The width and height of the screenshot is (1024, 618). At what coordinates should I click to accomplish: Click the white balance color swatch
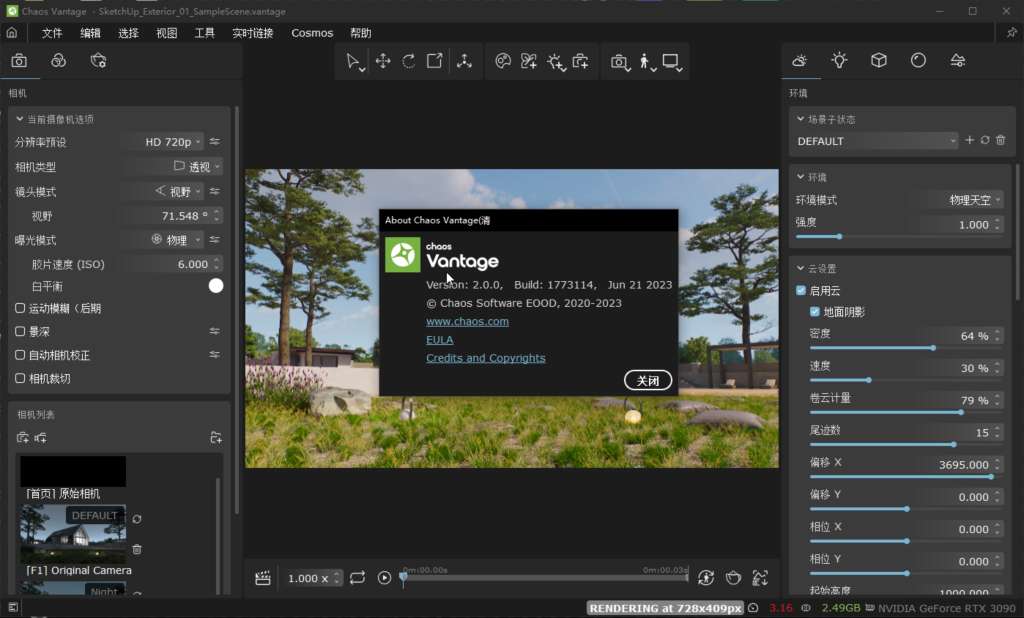[x=216, y=286]
